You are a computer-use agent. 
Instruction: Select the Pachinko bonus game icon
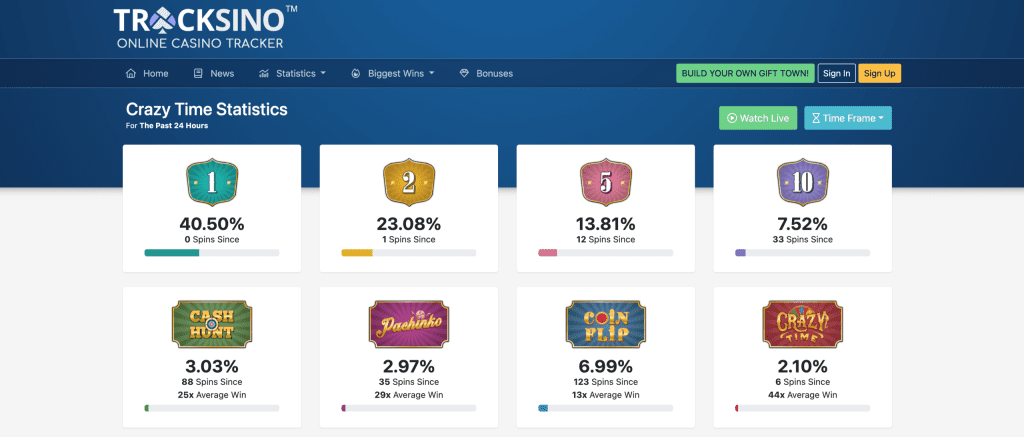[x=409, y=324]
